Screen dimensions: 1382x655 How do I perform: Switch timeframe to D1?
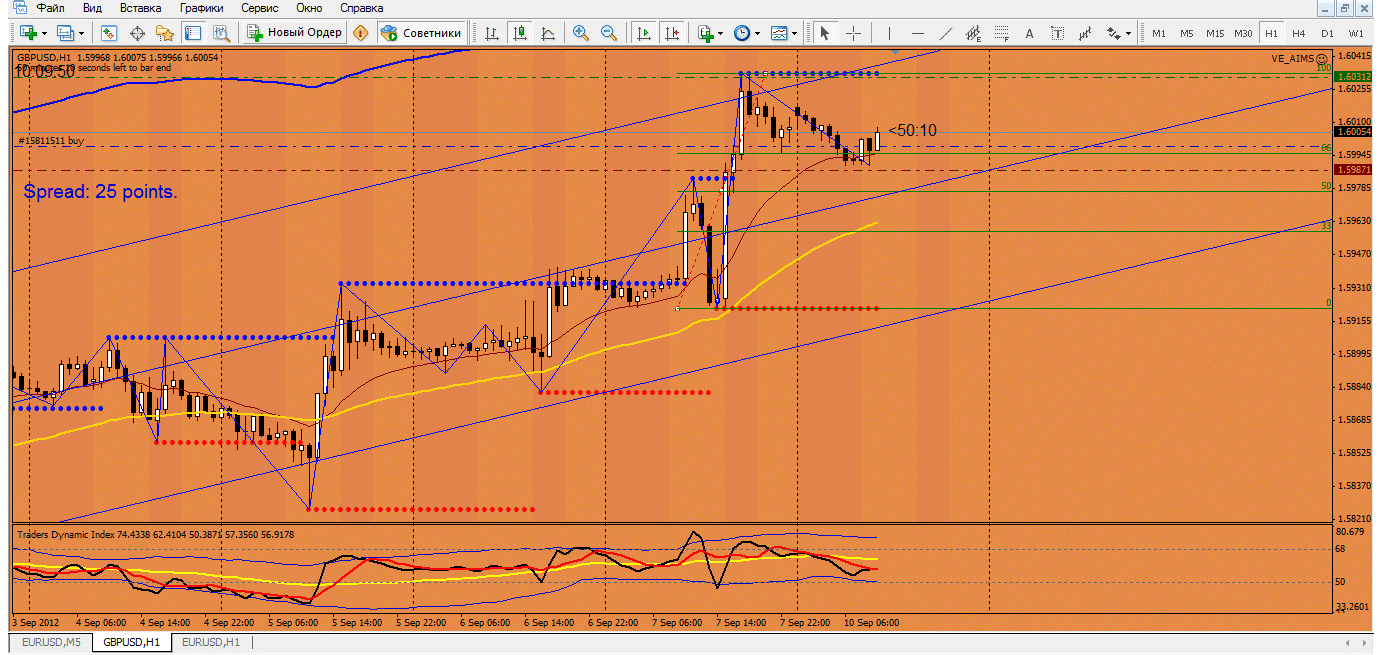(x=1327, y=33)
